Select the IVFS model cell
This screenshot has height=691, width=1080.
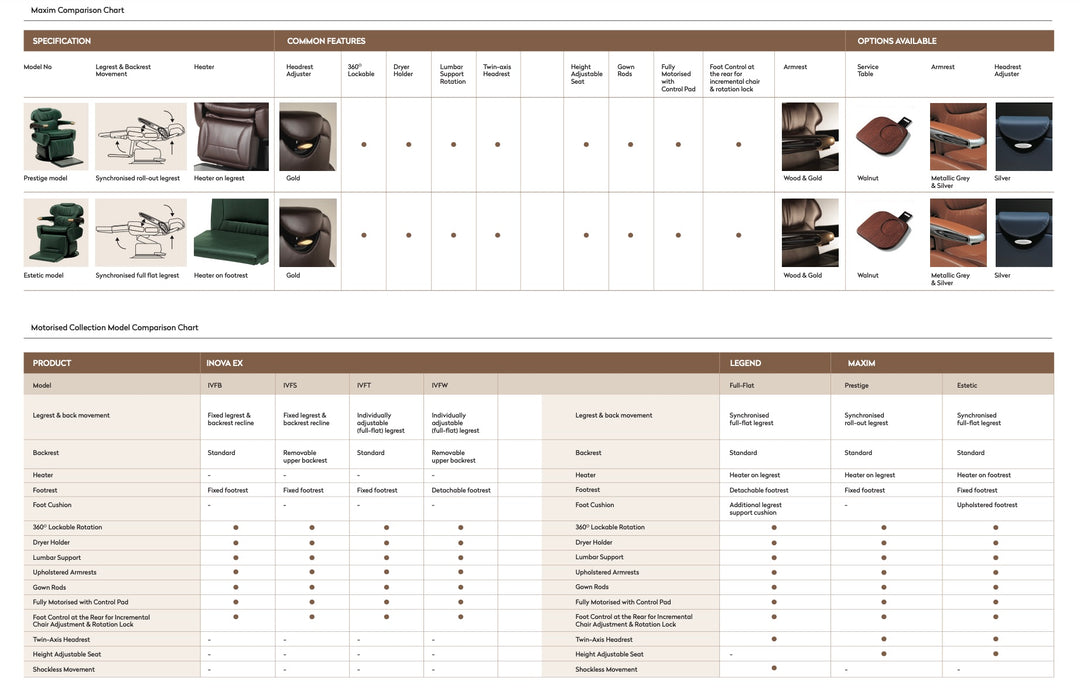pos(313,386)
